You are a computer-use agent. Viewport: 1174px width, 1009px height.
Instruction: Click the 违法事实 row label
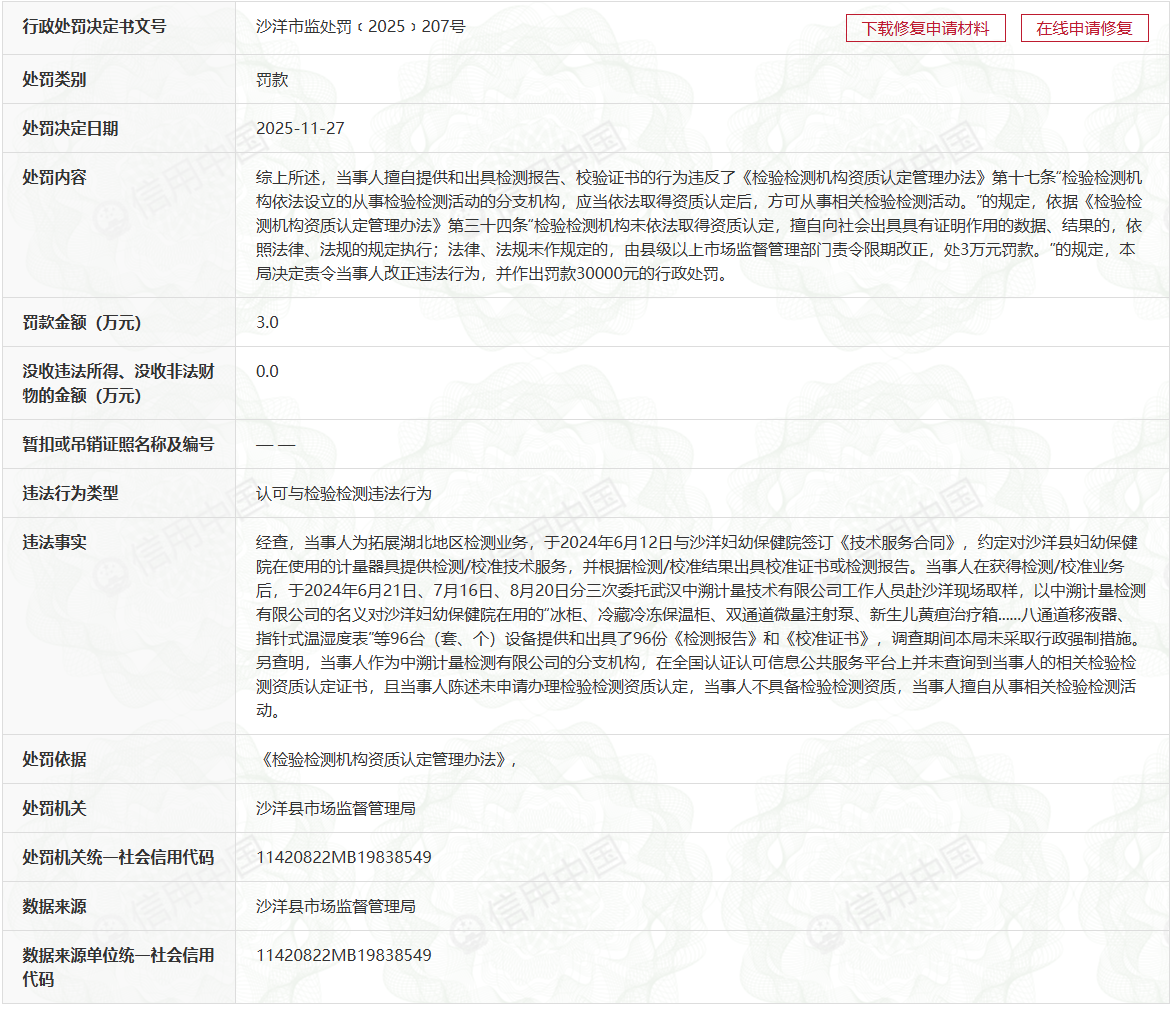click(54, 542)
